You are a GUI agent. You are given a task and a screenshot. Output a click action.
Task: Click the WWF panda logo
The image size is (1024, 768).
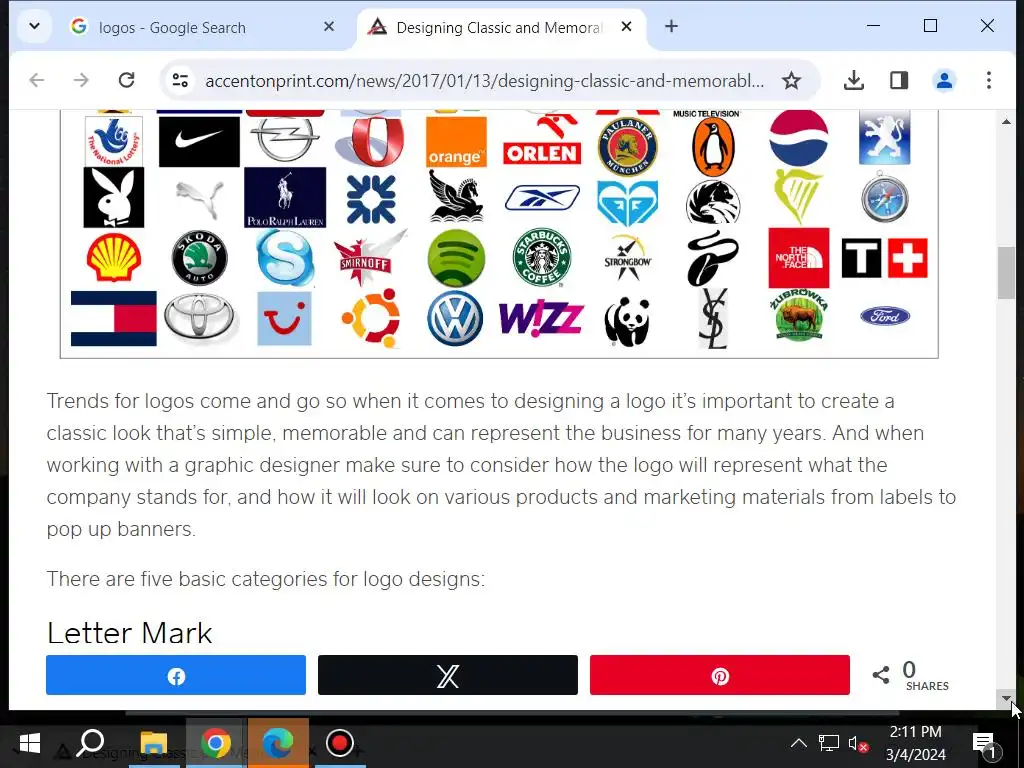click(x=626, y=320)
